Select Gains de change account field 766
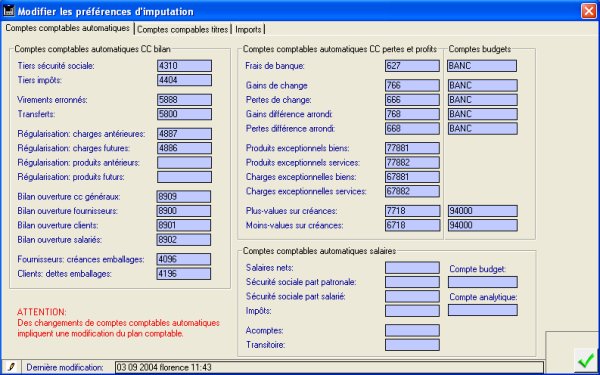The image size is (600, 375). [412, 85]
